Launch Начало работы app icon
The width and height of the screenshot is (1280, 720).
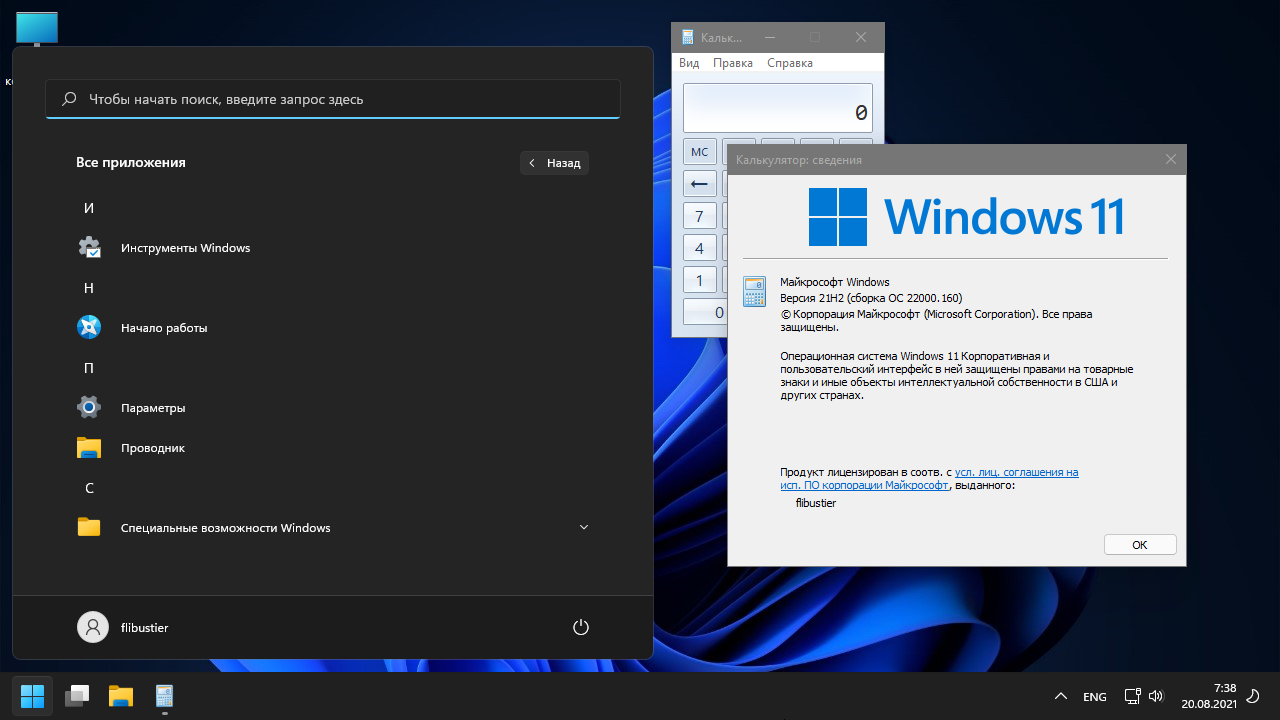tap(90, 328)
